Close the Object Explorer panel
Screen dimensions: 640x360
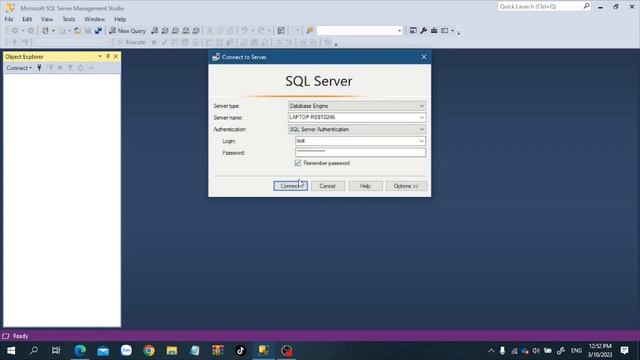tap(116, 56)
